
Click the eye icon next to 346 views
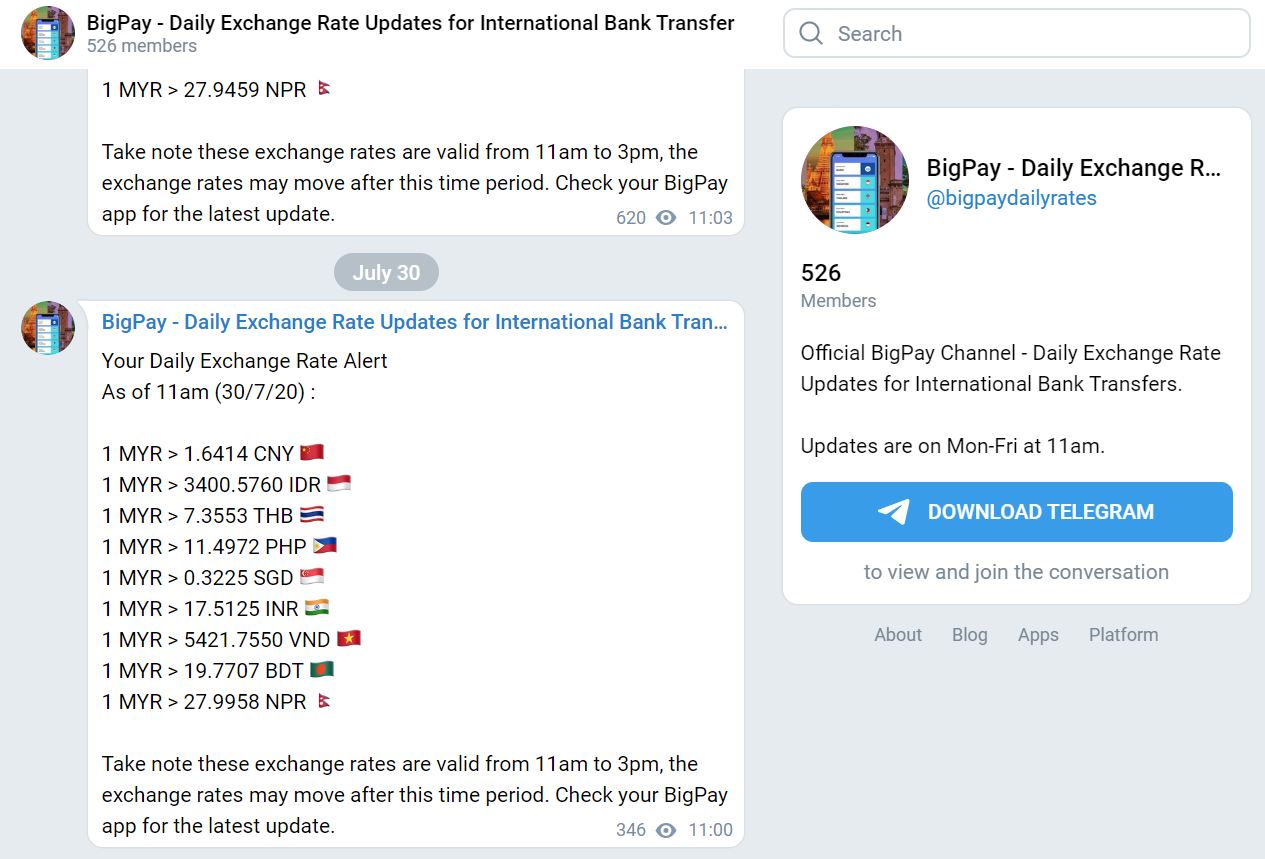click(x=666, y=830)
